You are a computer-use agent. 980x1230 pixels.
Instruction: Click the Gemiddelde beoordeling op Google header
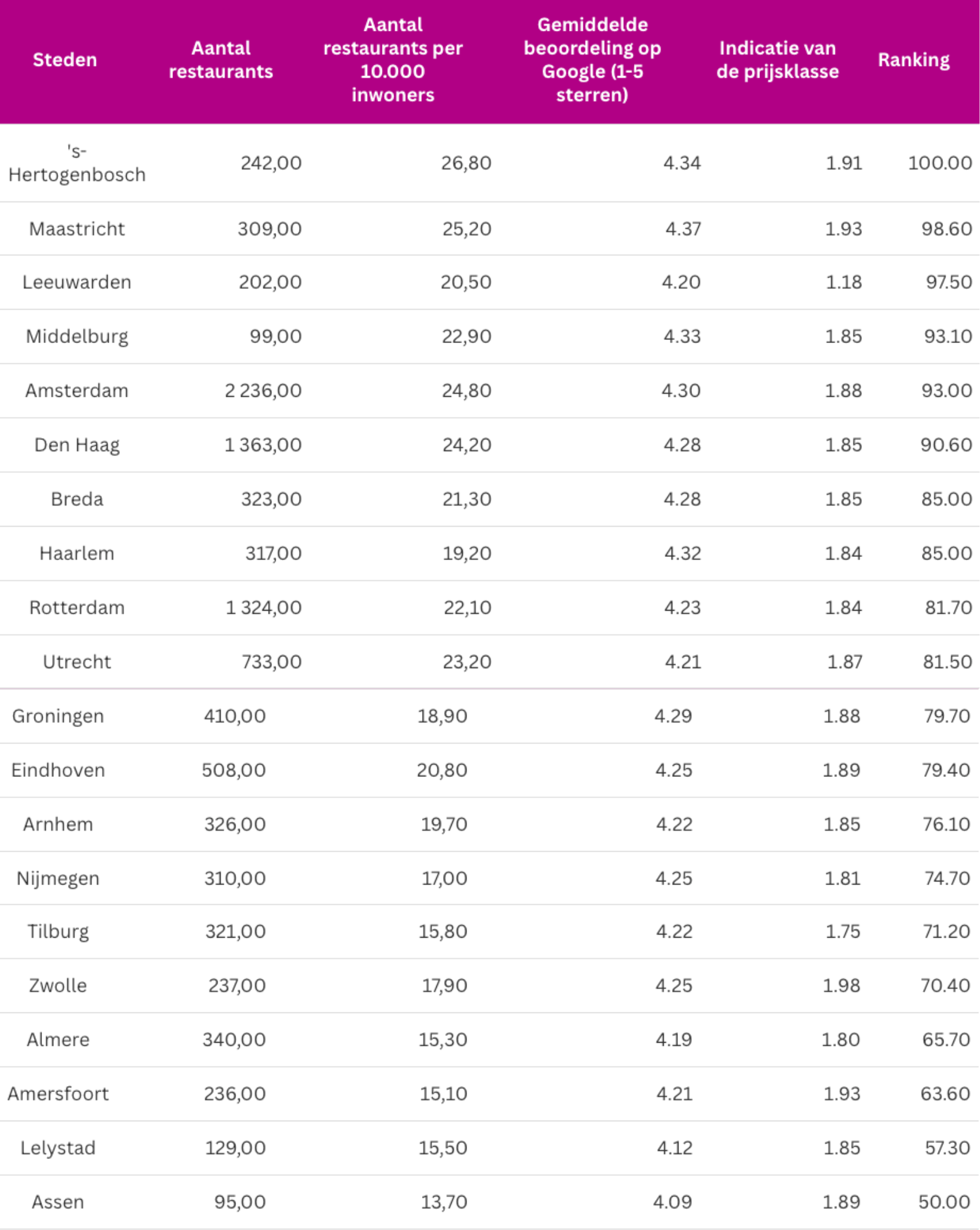(x=592, y=60)
